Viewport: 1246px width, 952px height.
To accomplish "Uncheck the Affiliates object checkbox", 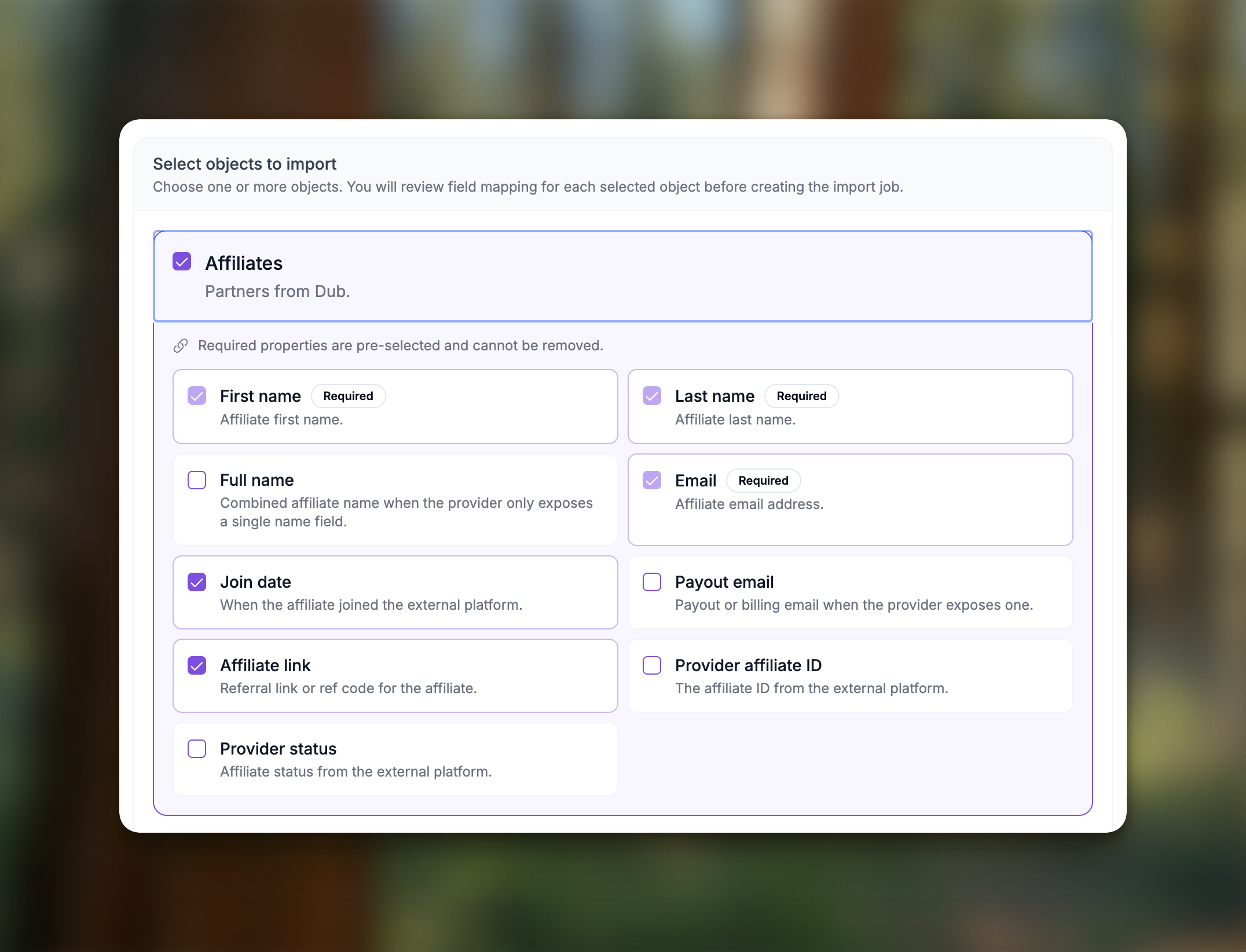I will coord(182,261).
